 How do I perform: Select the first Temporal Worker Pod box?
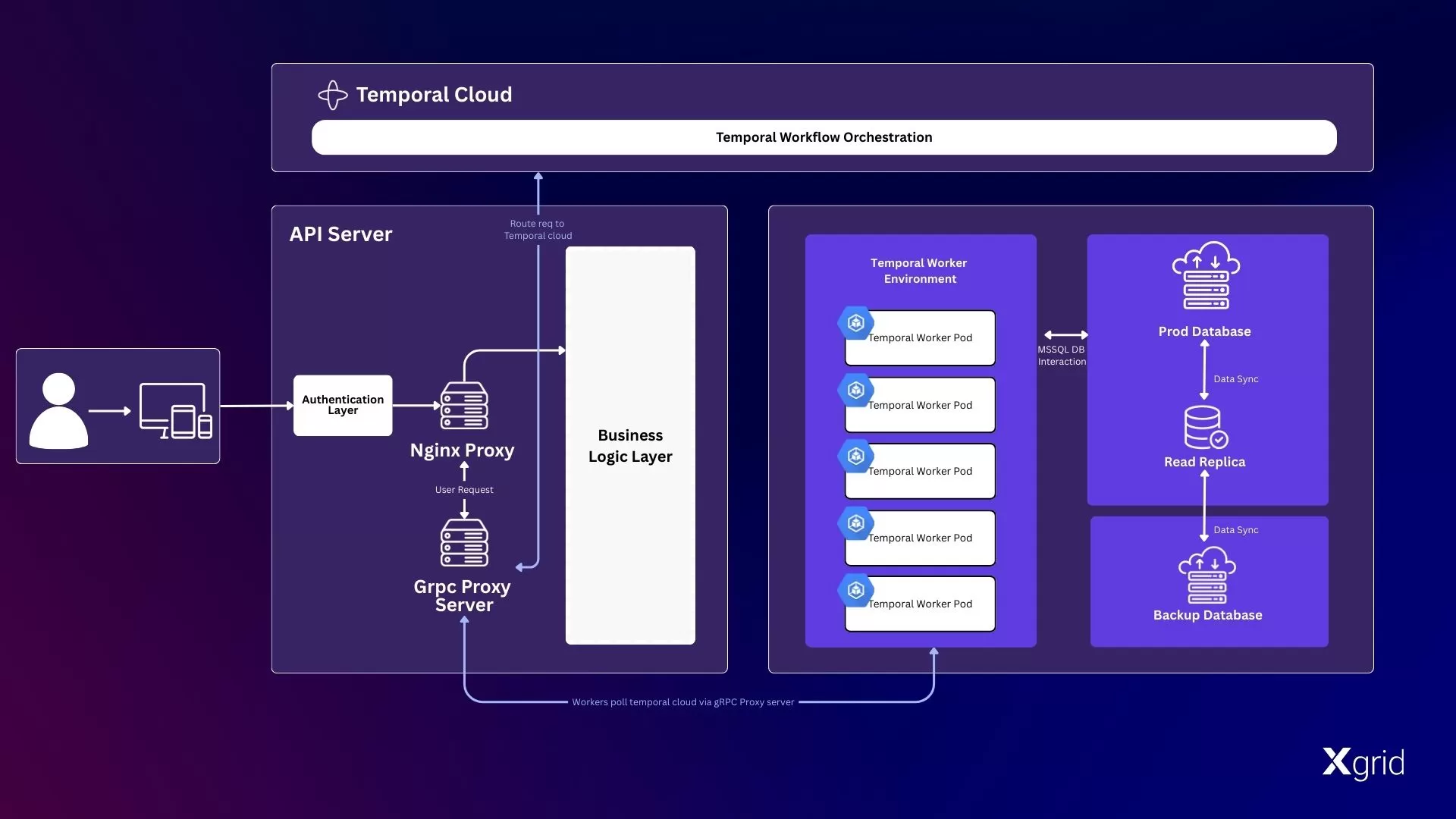pos(920,338)
